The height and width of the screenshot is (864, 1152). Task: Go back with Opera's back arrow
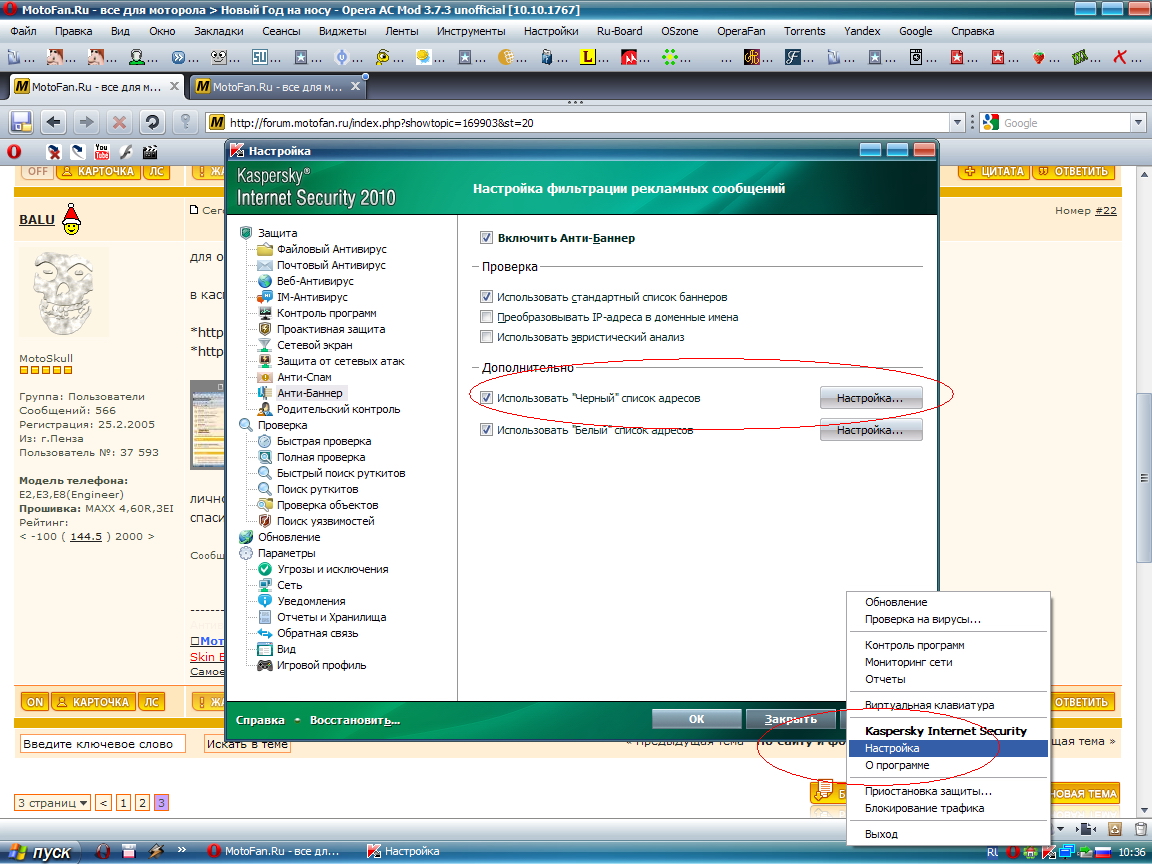tap(54, 122)
